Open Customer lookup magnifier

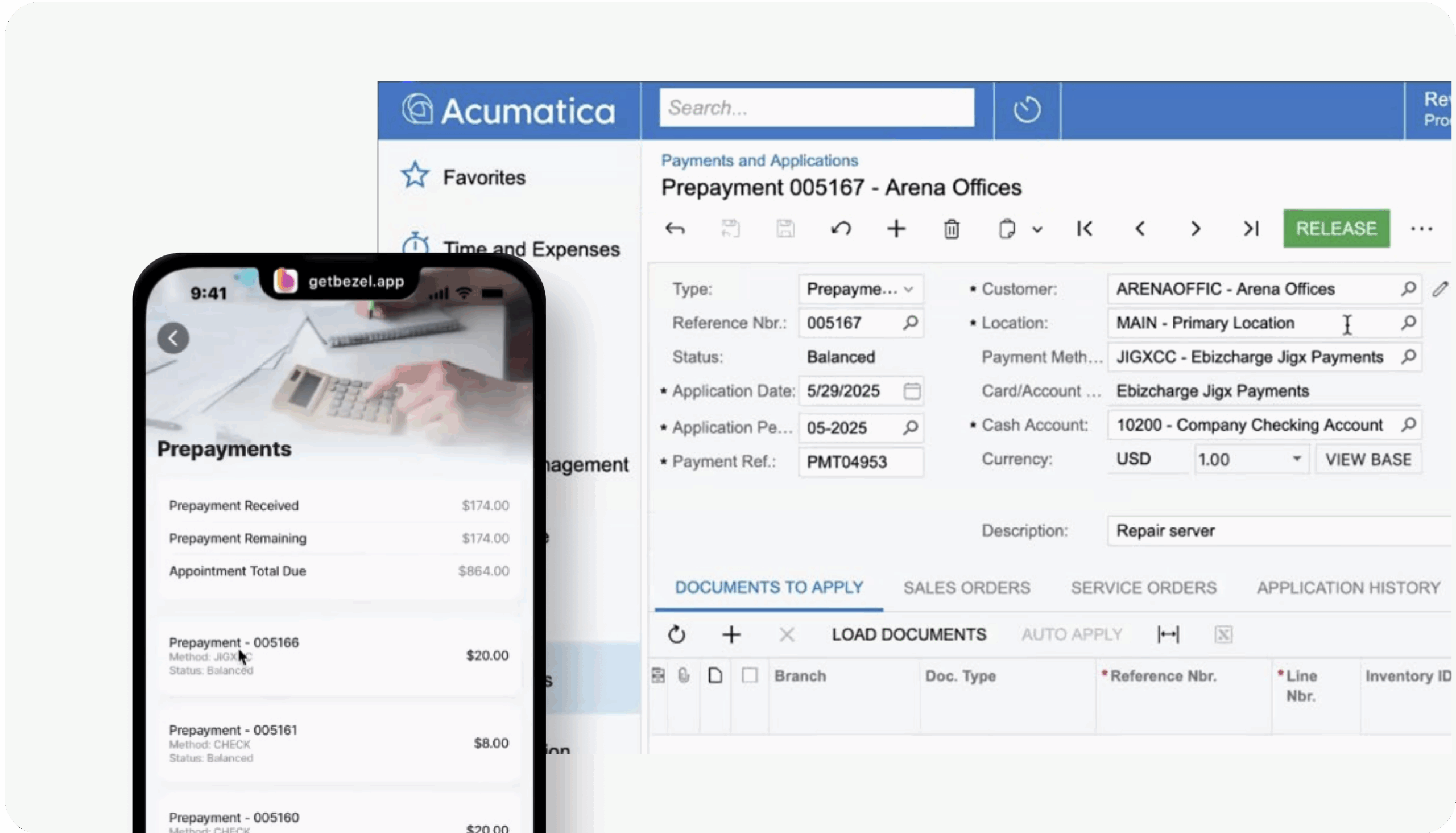point(1408,288)
